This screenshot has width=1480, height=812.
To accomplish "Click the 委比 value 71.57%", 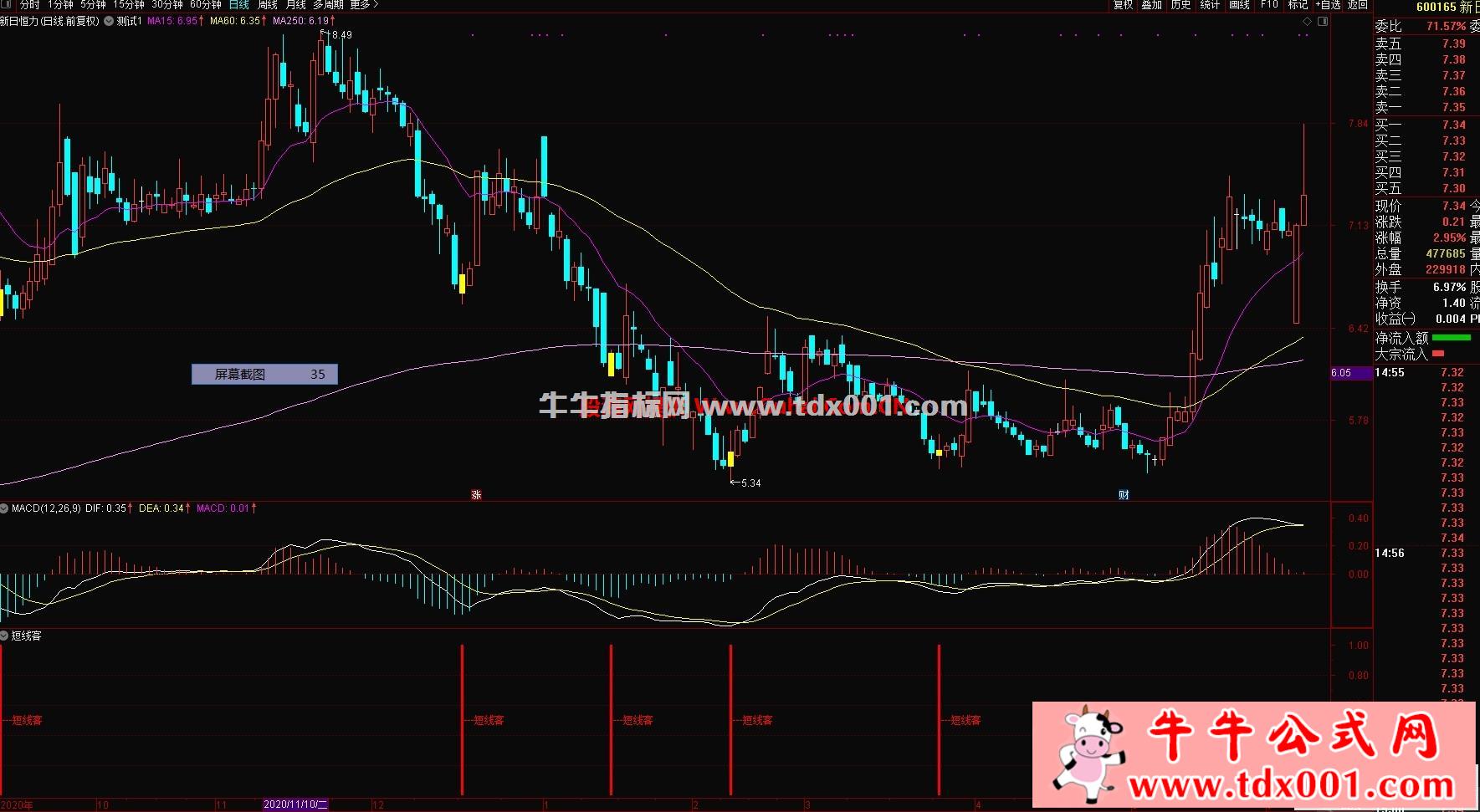I will click(1446, 26).
